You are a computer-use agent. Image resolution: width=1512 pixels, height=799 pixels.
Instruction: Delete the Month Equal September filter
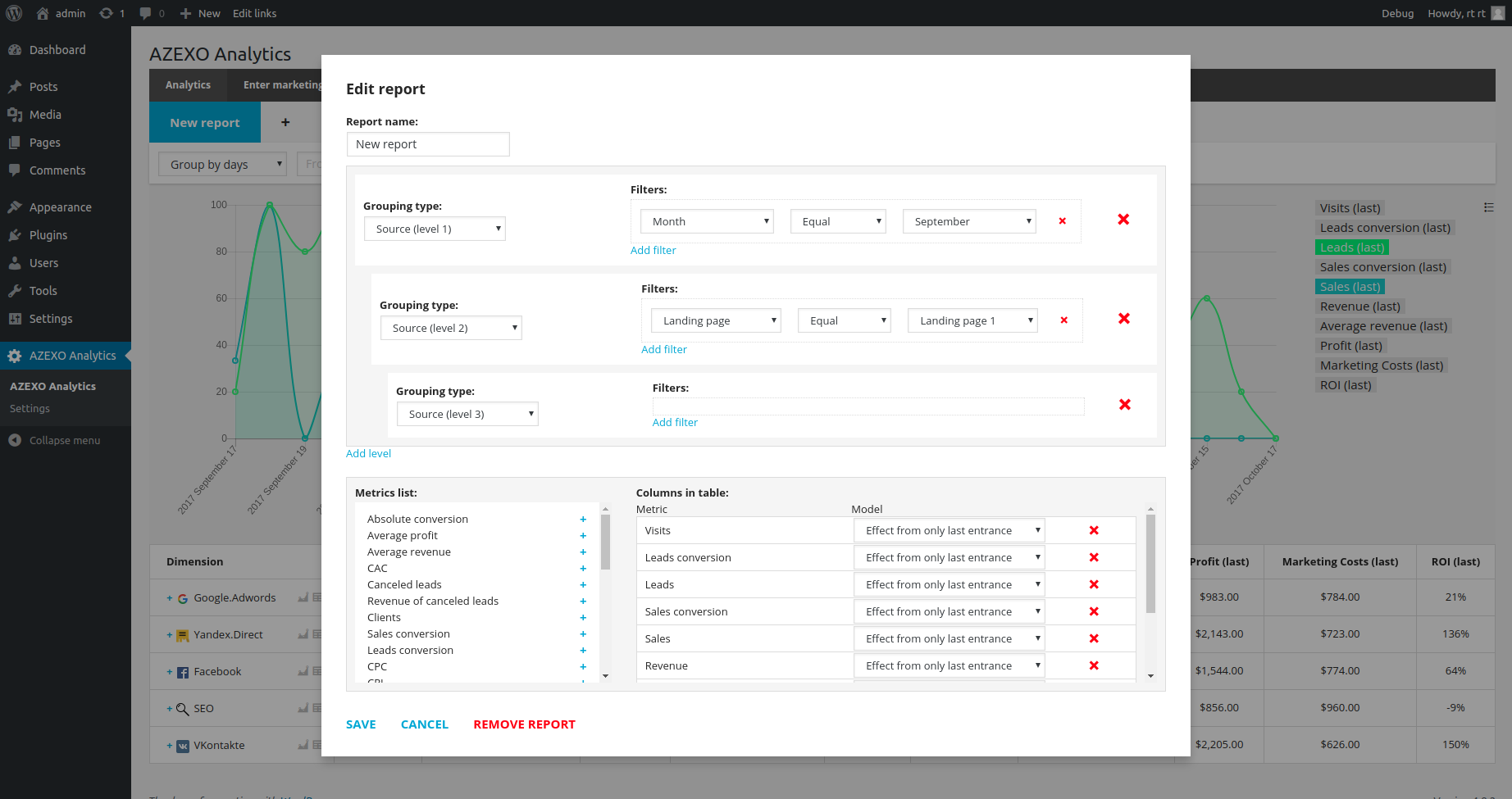[x=1062, y=221]
